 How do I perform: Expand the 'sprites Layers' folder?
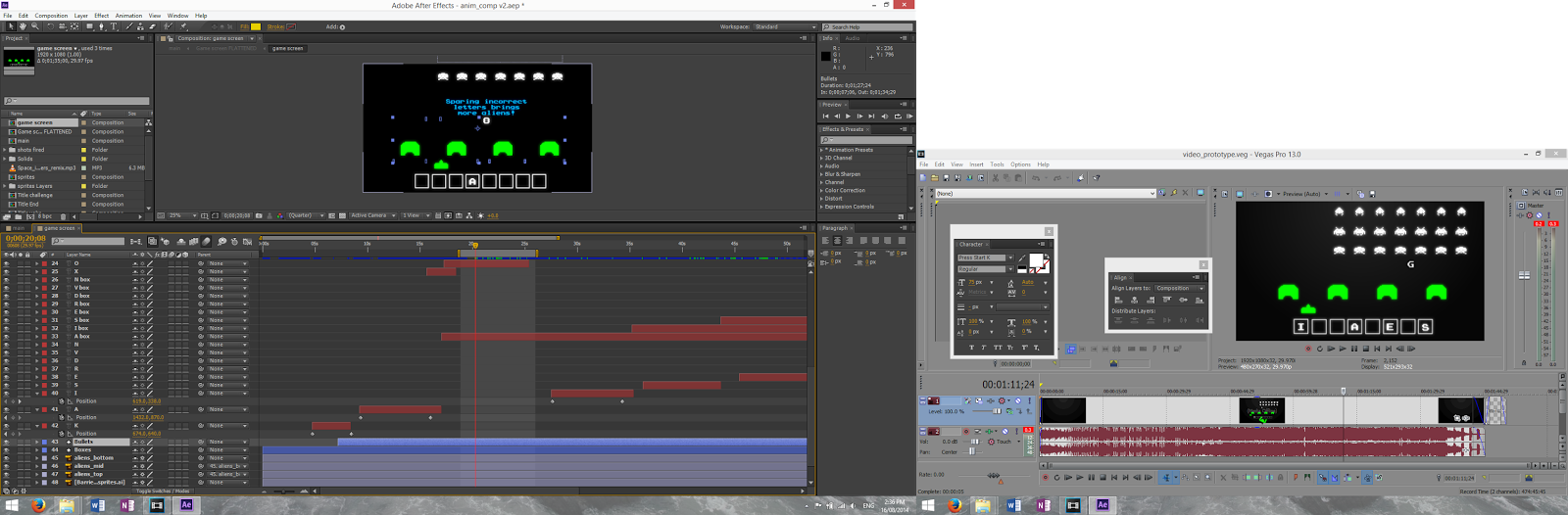[6, 186]
